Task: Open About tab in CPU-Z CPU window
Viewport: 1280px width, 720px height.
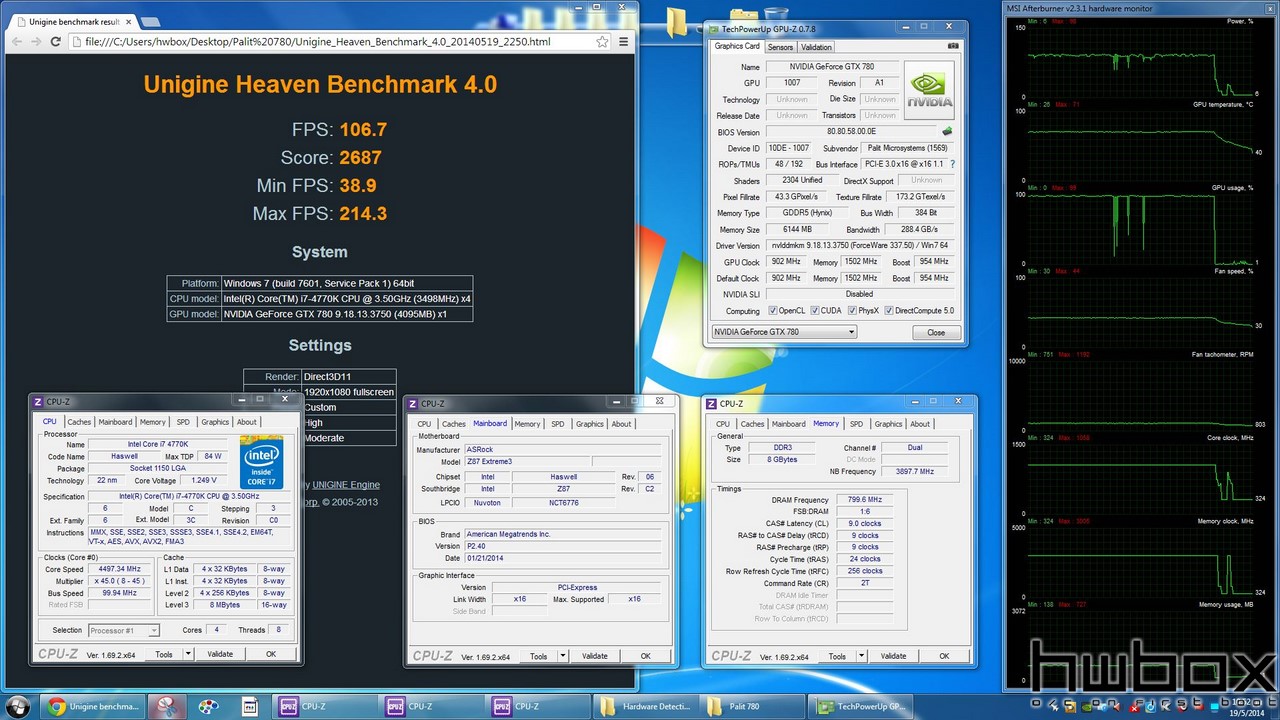Action: tap(247, 422)
